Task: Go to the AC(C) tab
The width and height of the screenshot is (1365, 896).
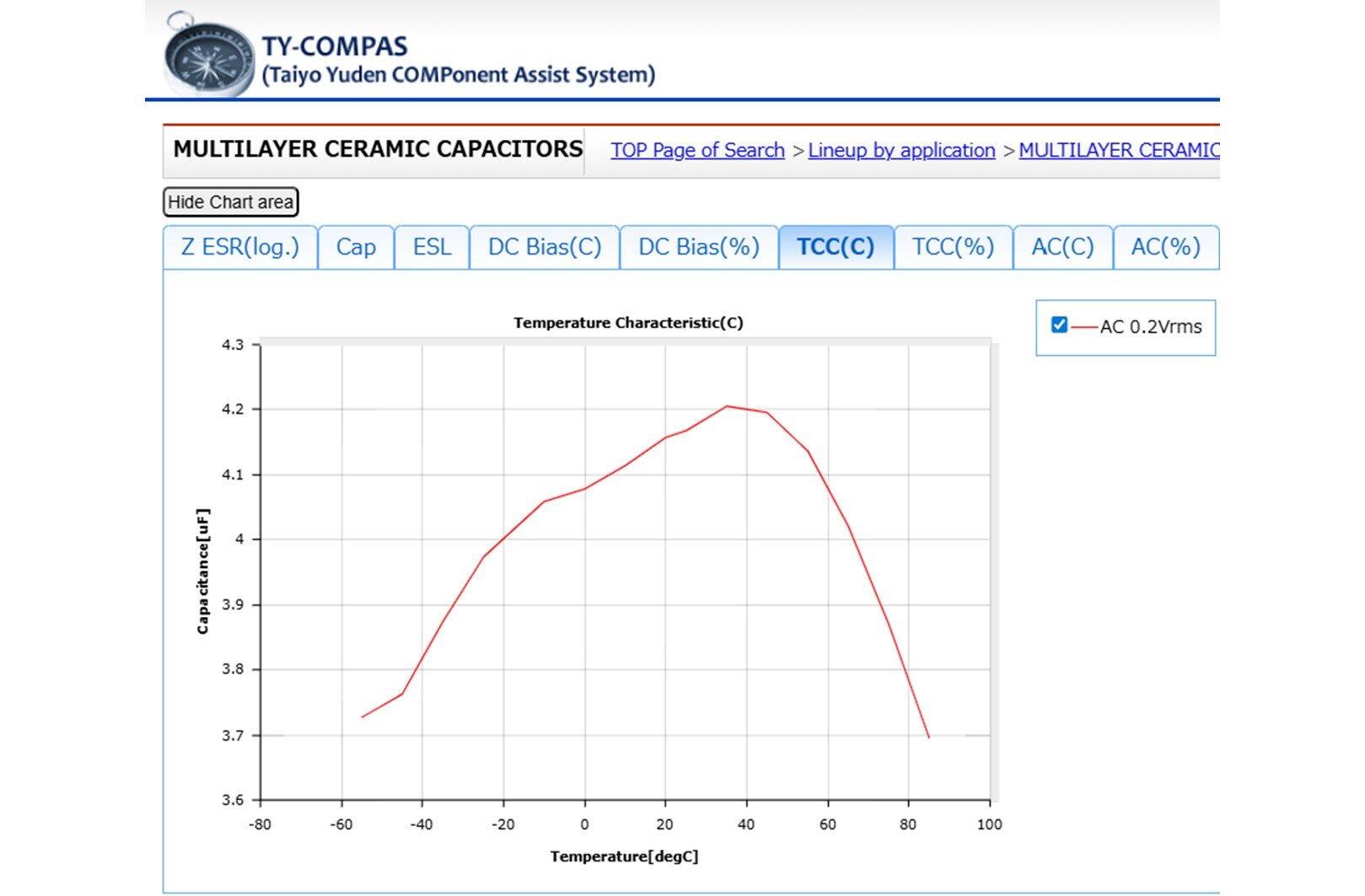Action: (1062, 247)
